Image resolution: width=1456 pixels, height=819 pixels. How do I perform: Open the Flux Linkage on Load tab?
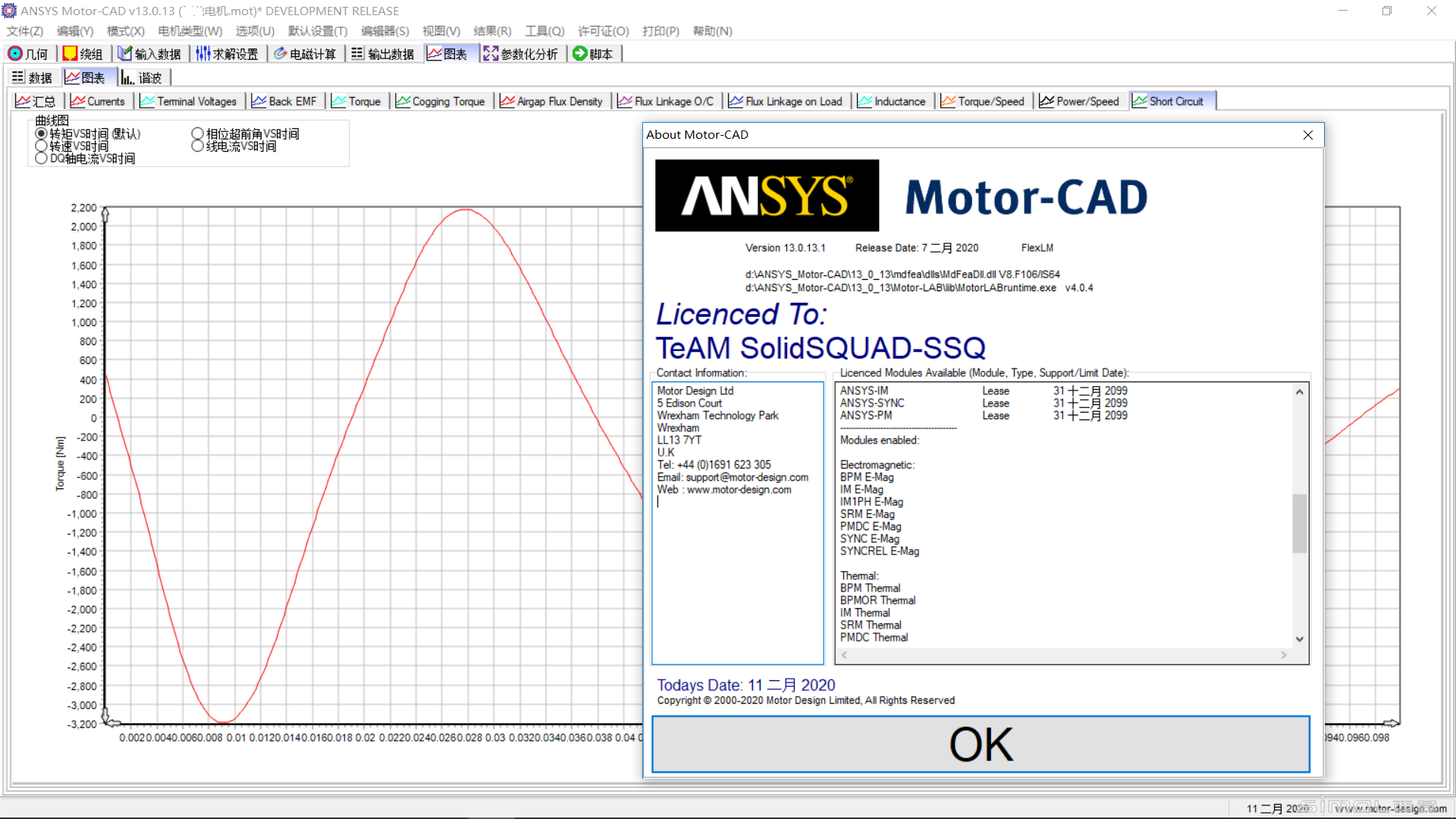coord(786,101)
